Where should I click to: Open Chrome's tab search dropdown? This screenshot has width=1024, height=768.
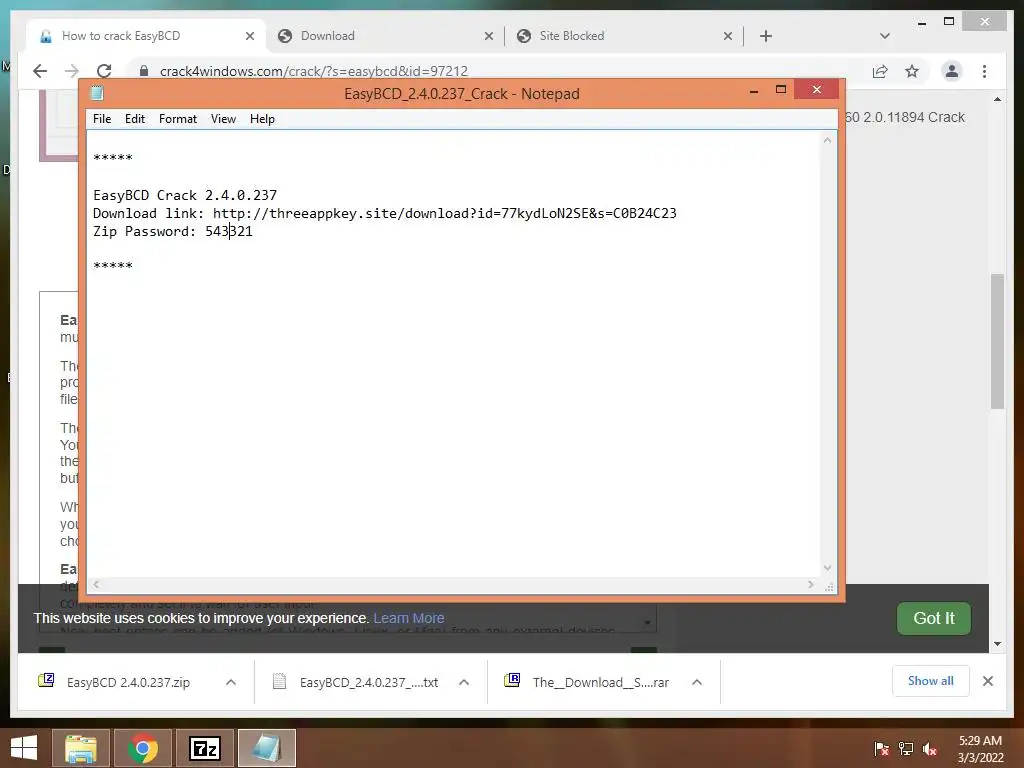[x=885, y=37]
